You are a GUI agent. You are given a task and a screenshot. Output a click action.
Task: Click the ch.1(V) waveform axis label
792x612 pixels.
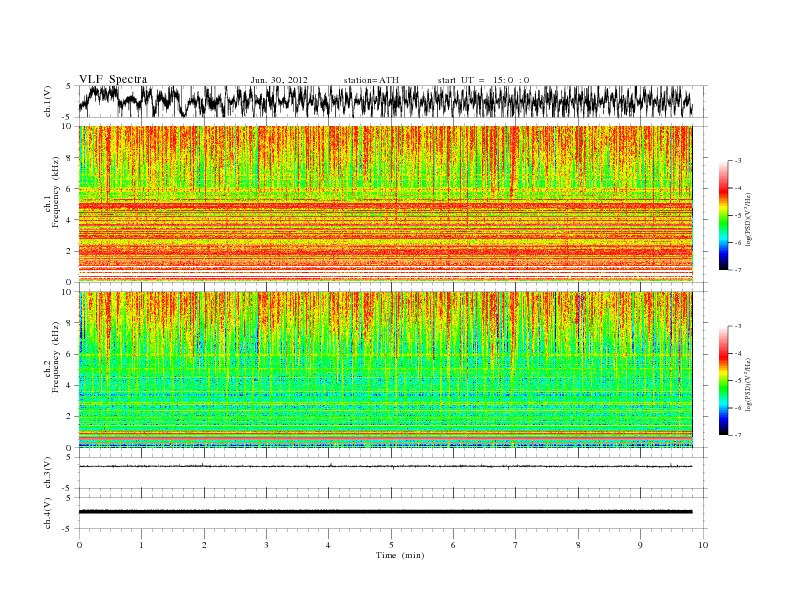click(48, 101)
